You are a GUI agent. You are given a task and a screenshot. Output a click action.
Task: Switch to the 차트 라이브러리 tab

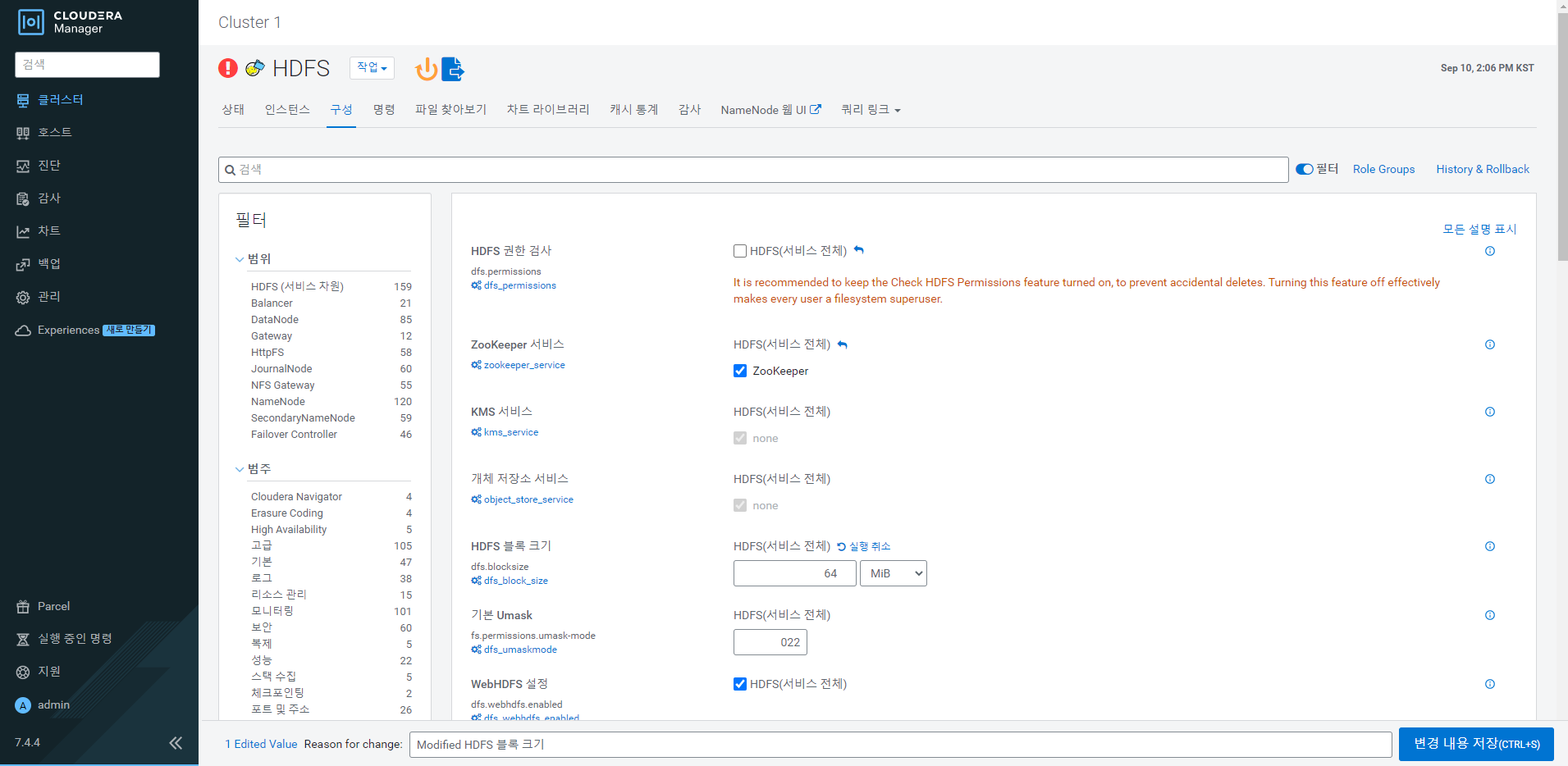[548, 110]
